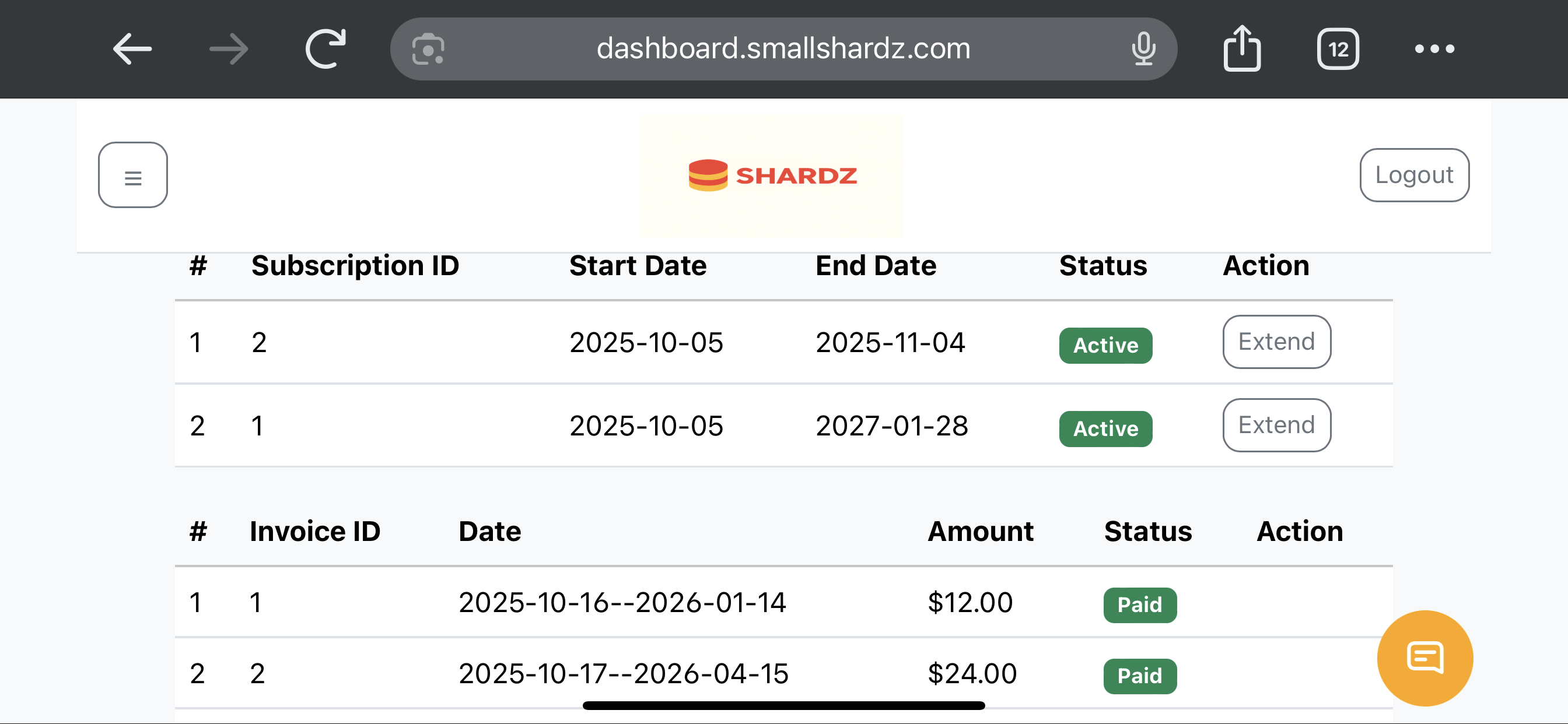
Task: Navigate forward using the forward arrow
Action: point(228,48)
